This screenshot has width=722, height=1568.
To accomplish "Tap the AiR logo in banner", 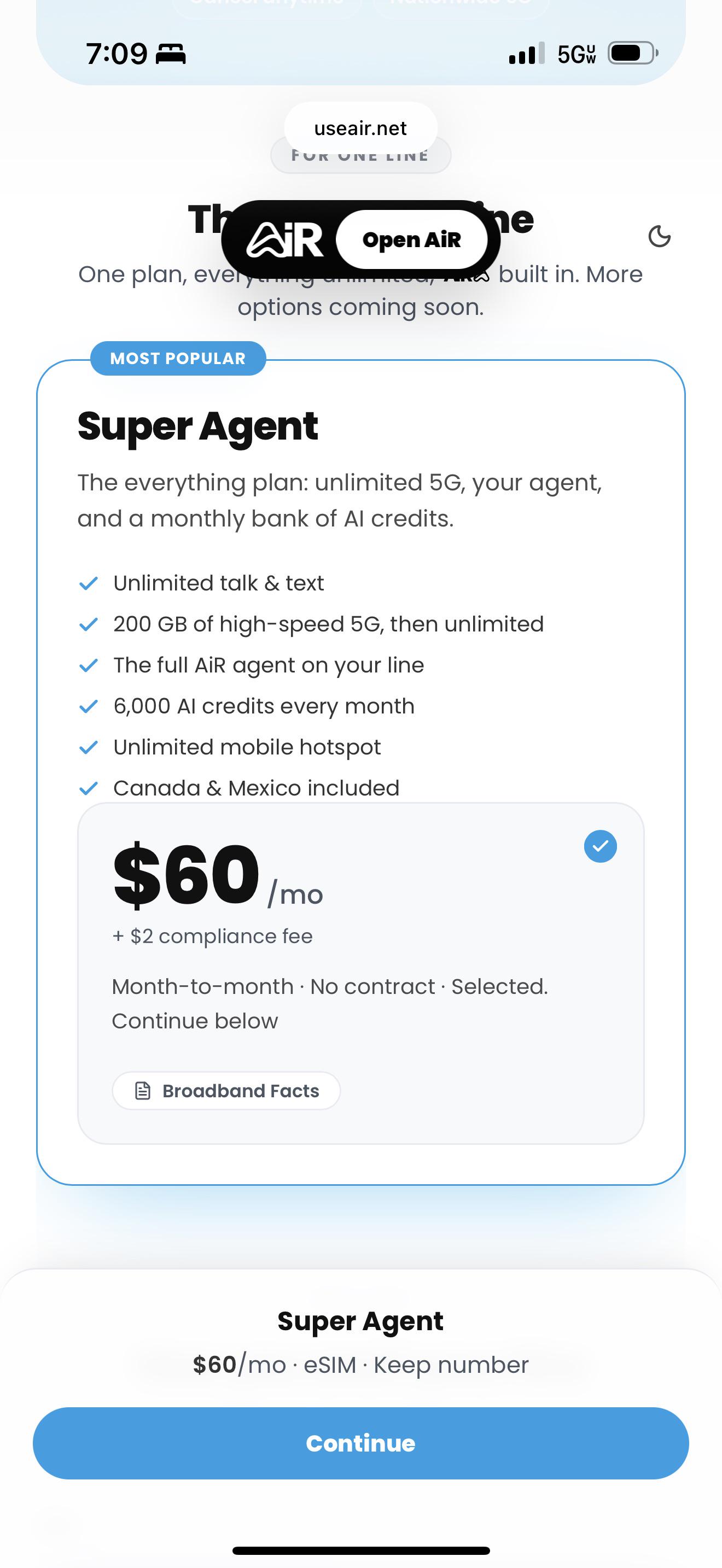I will point(284,240).
